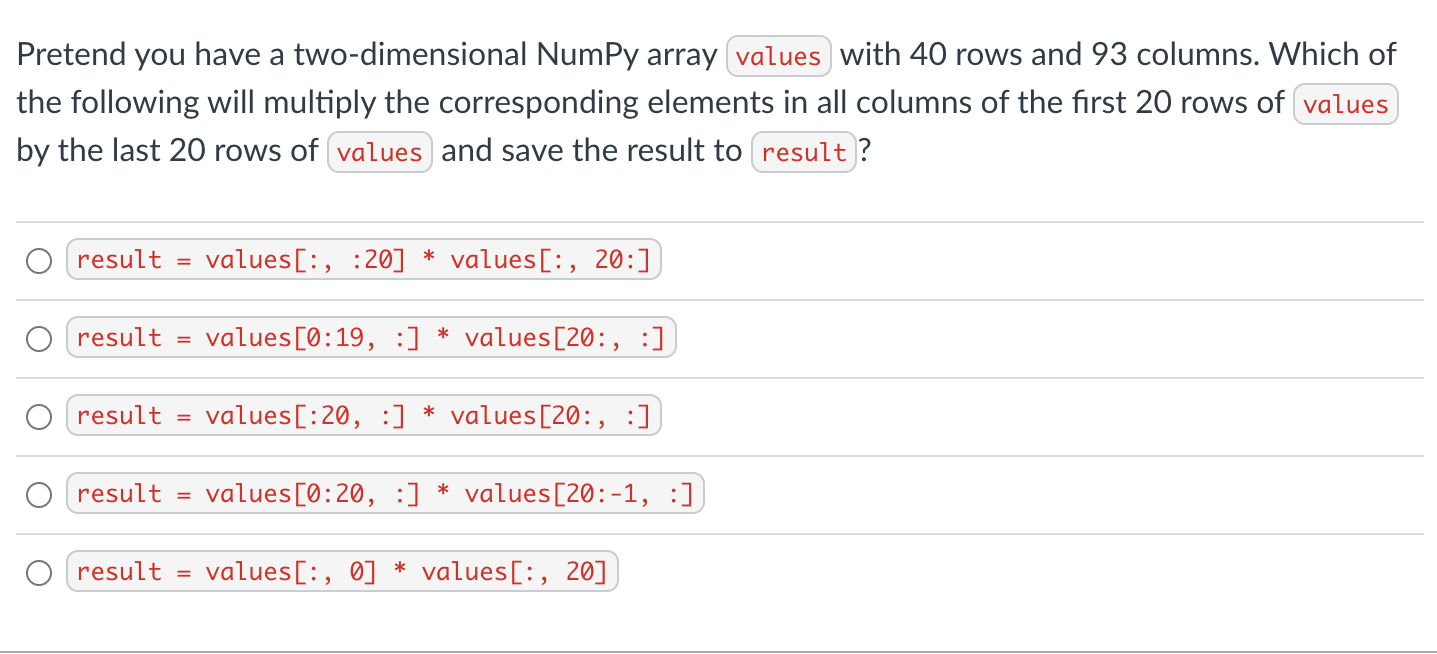Viewport: 1437px width, 654px height.
Task: Pick the radio button for values[:, 0] answer
Action: tap(39, 572)
